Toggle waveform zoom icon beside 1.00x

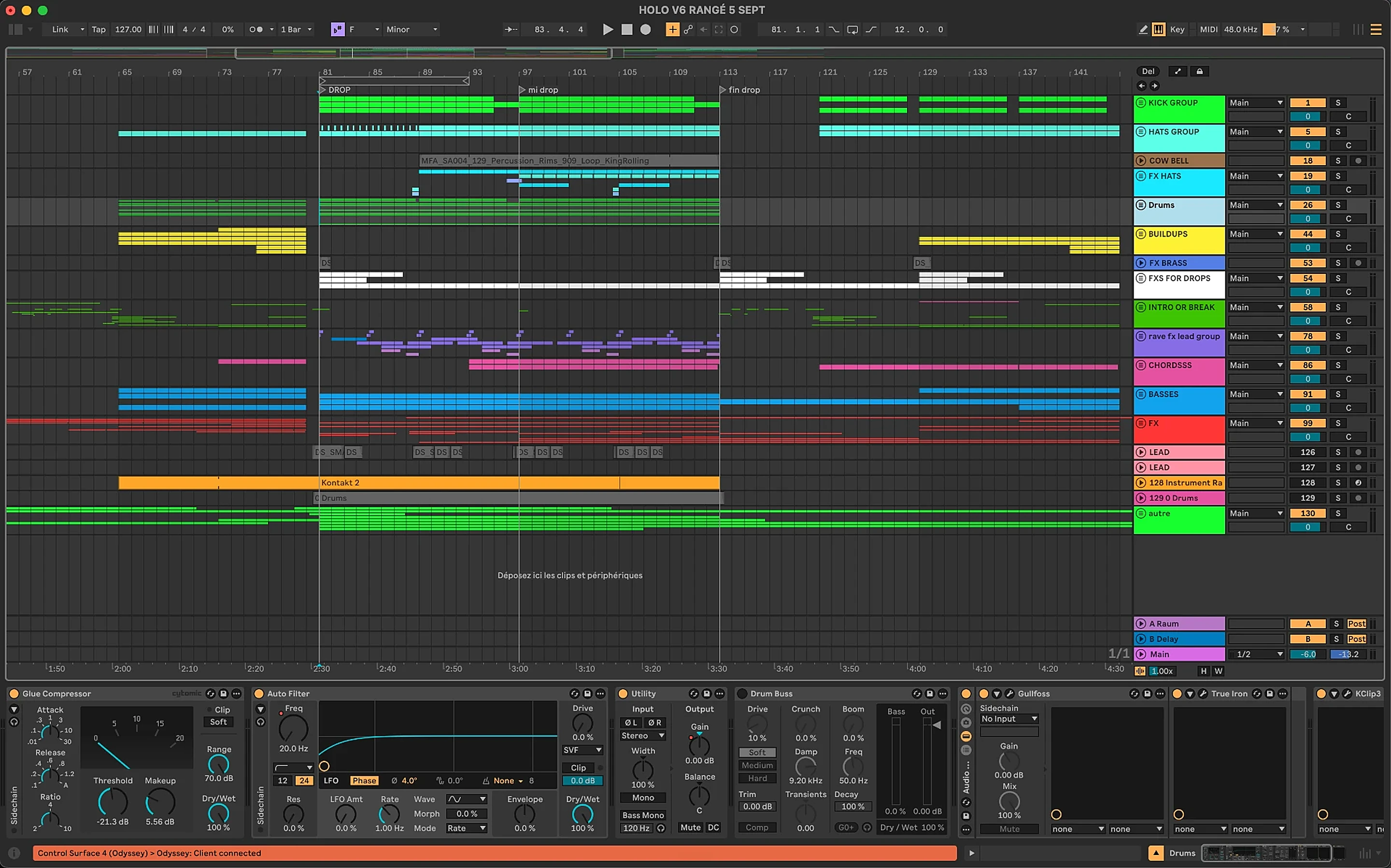tap(1140, 671)
